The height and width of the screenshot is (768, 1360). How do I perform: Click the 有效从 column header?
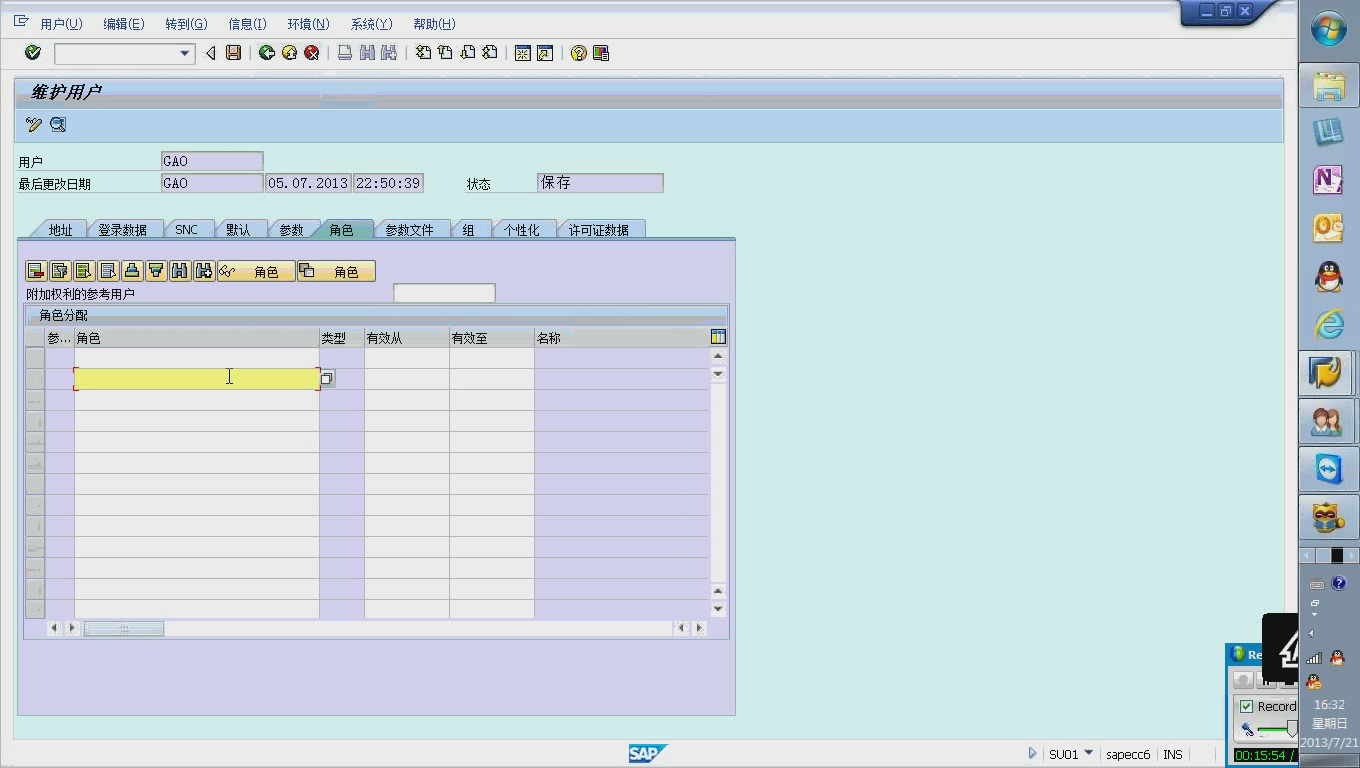point(407,338)
